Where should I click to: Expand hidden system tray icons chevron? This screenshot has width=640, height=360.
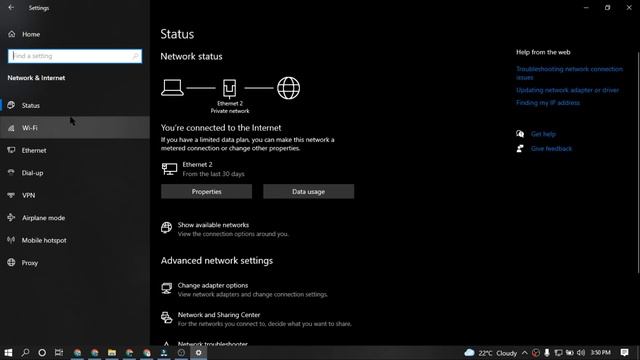(x=525, y=353)
